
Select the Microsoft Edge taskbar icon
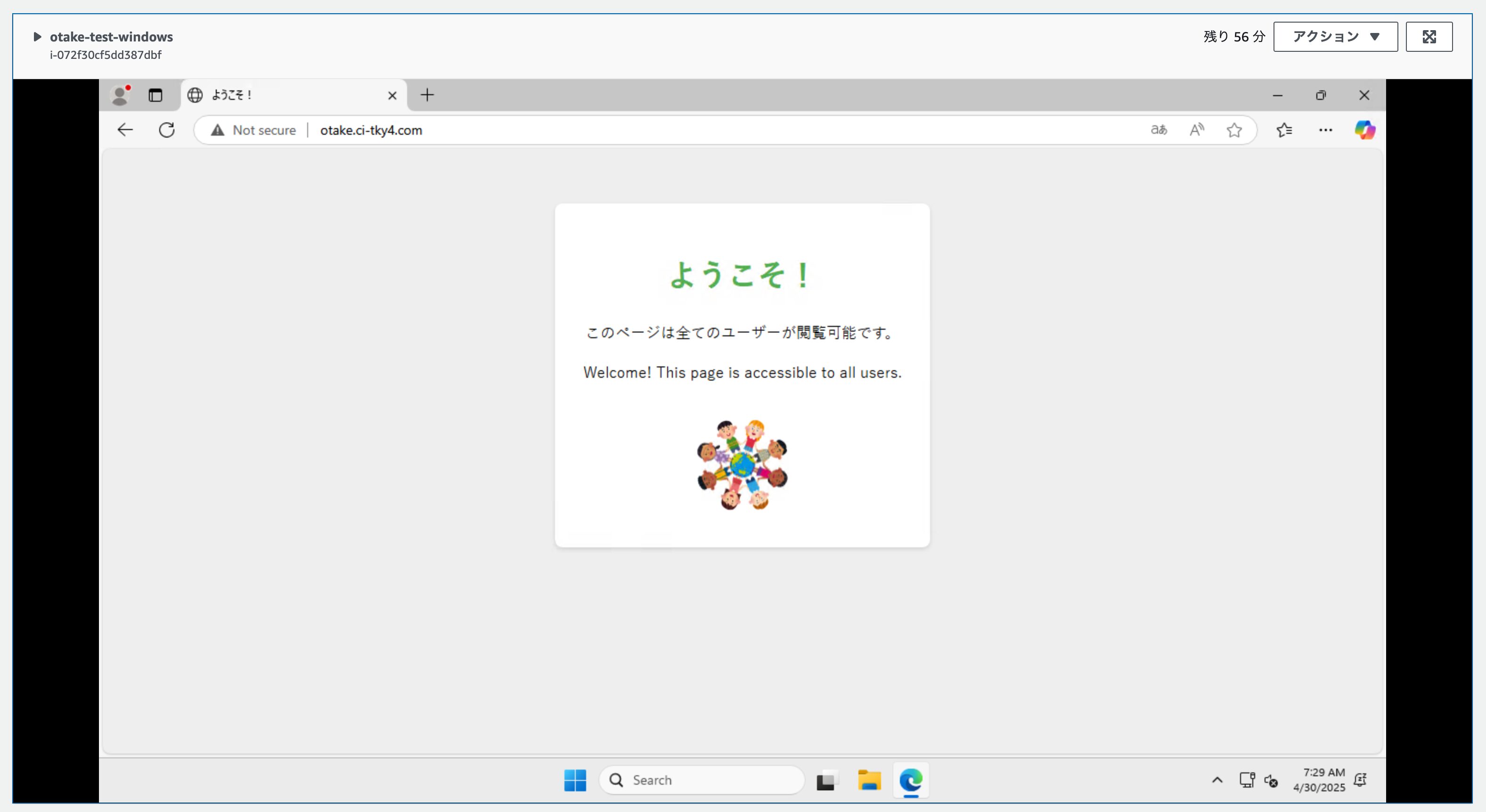pyautogui.click(x=911, y=780)
